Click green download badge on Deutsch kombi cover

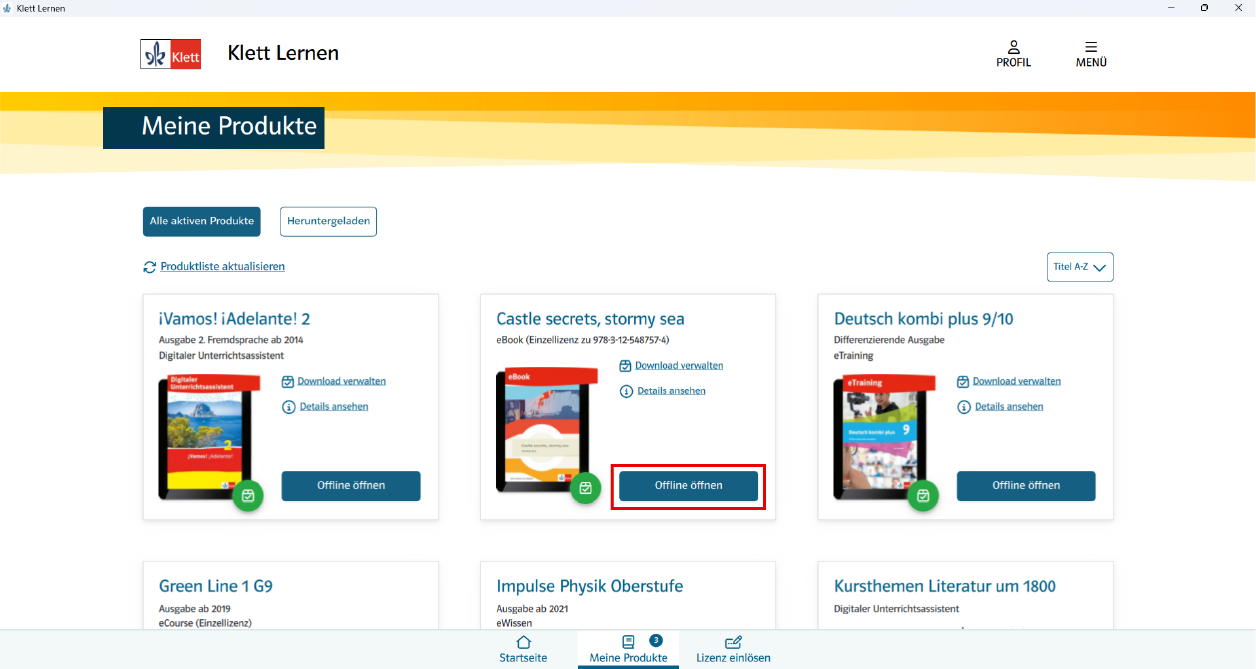[923, 495]
